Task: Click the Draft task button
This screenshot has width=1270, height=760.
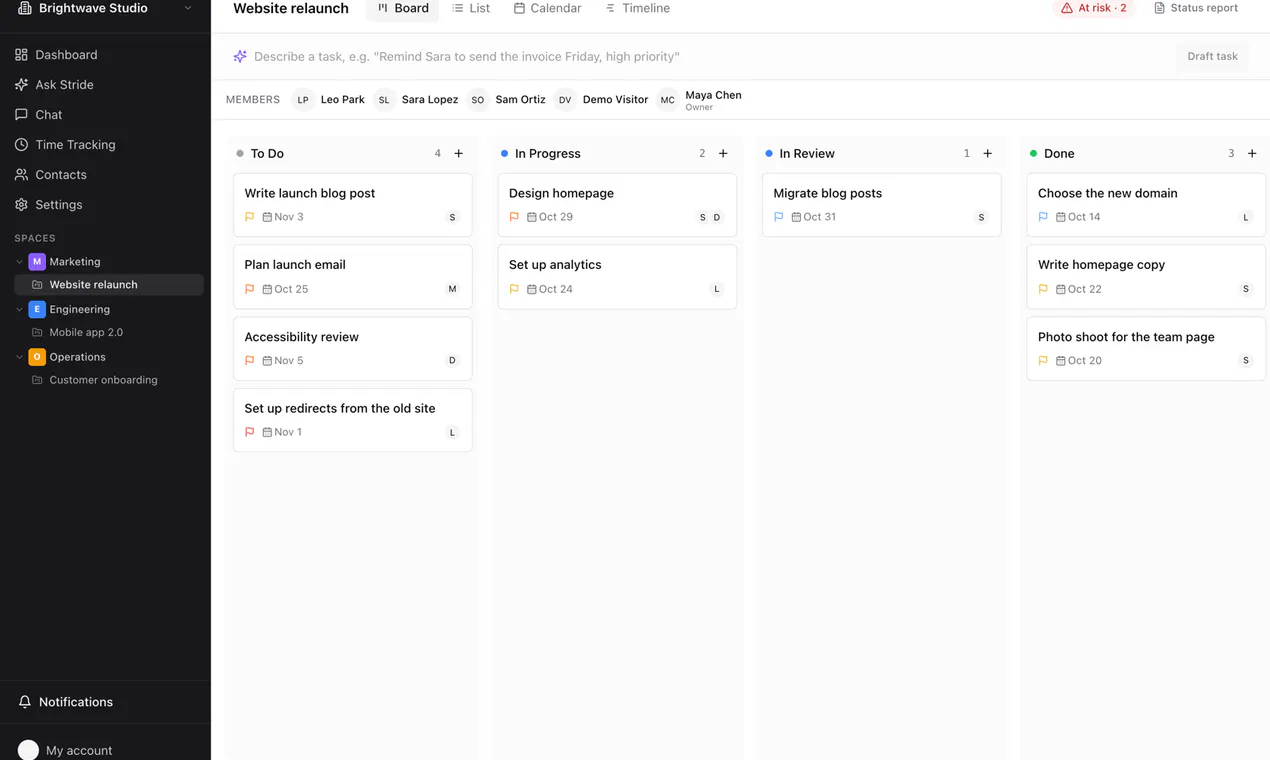Action: [1212, 57]
